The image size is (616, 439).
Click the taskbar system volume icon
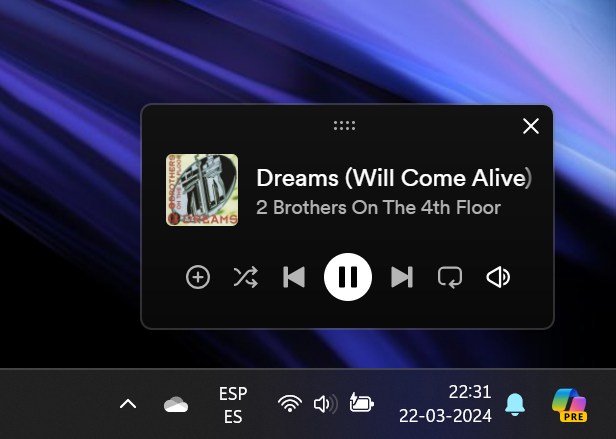[x=326, y=404]
